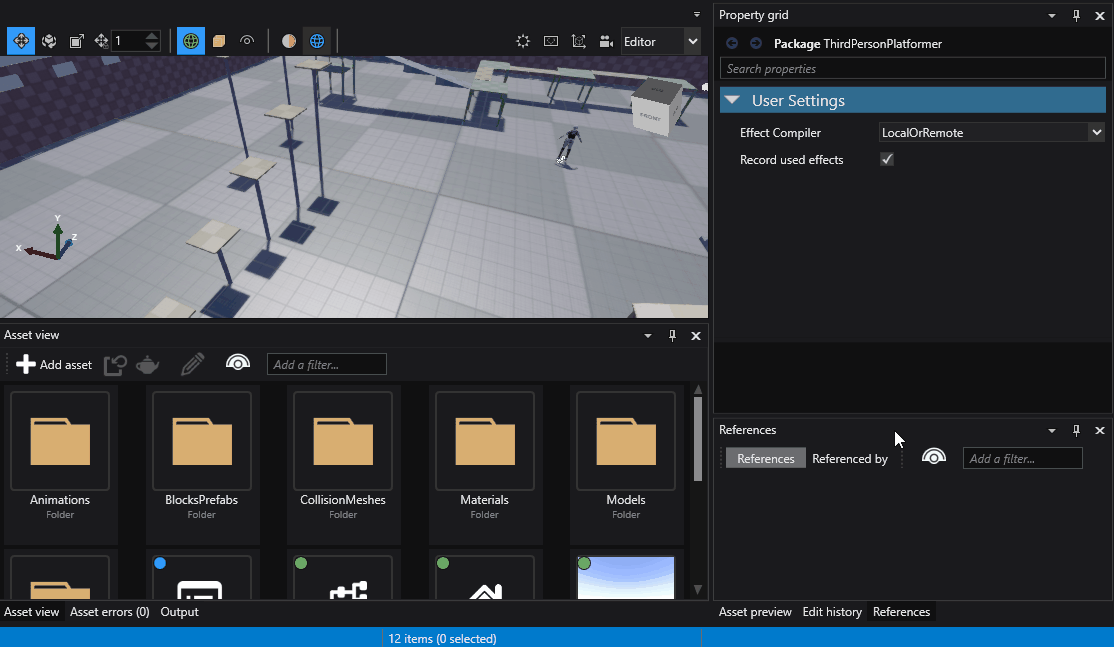Select the asset with blue status dot
Viewport: 1114px width, 647px height.
pyautogui.click(x=202, y=577)
